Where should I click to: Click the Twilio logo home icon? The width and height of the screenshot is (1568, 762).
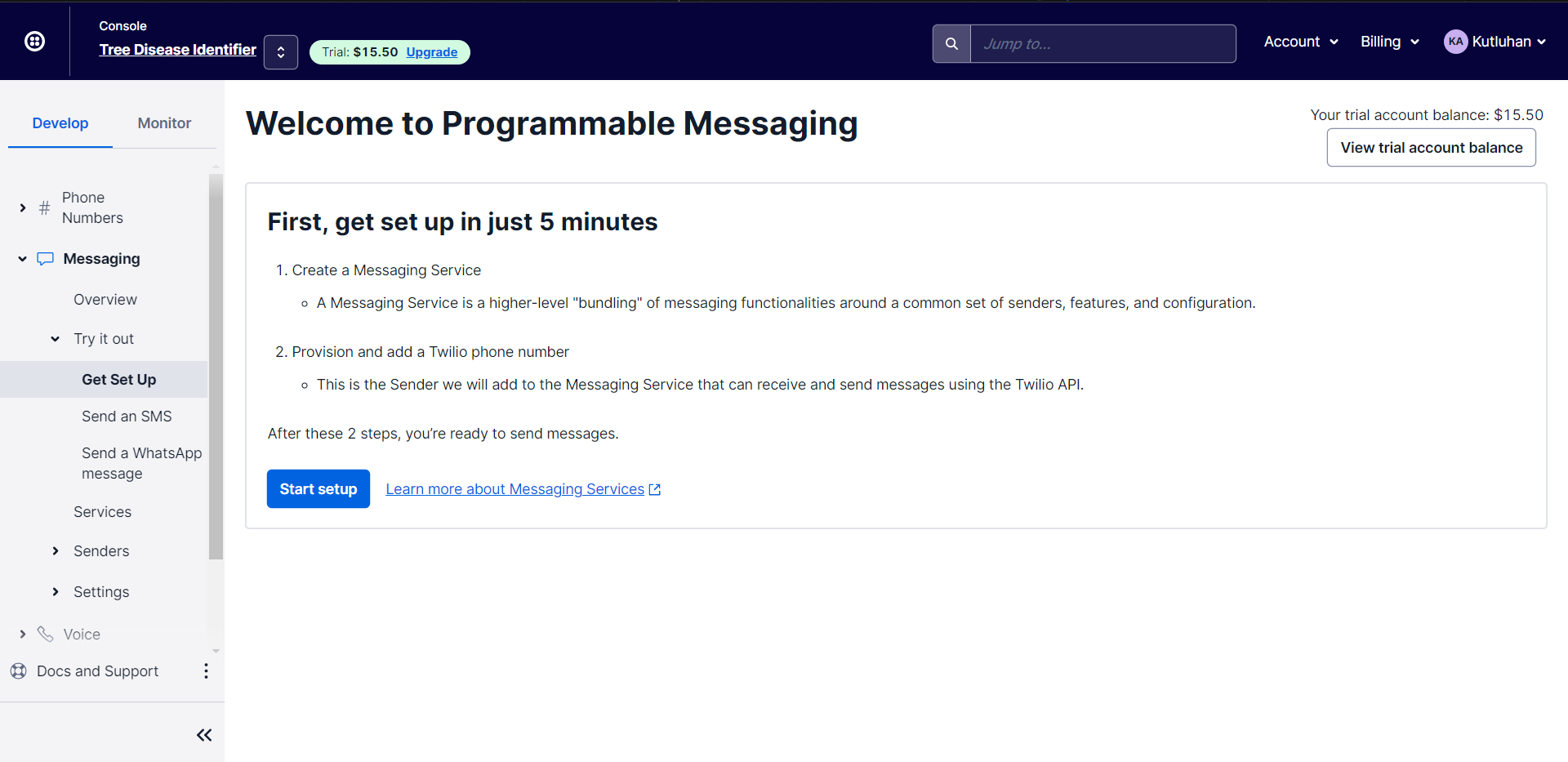[34, 42]
